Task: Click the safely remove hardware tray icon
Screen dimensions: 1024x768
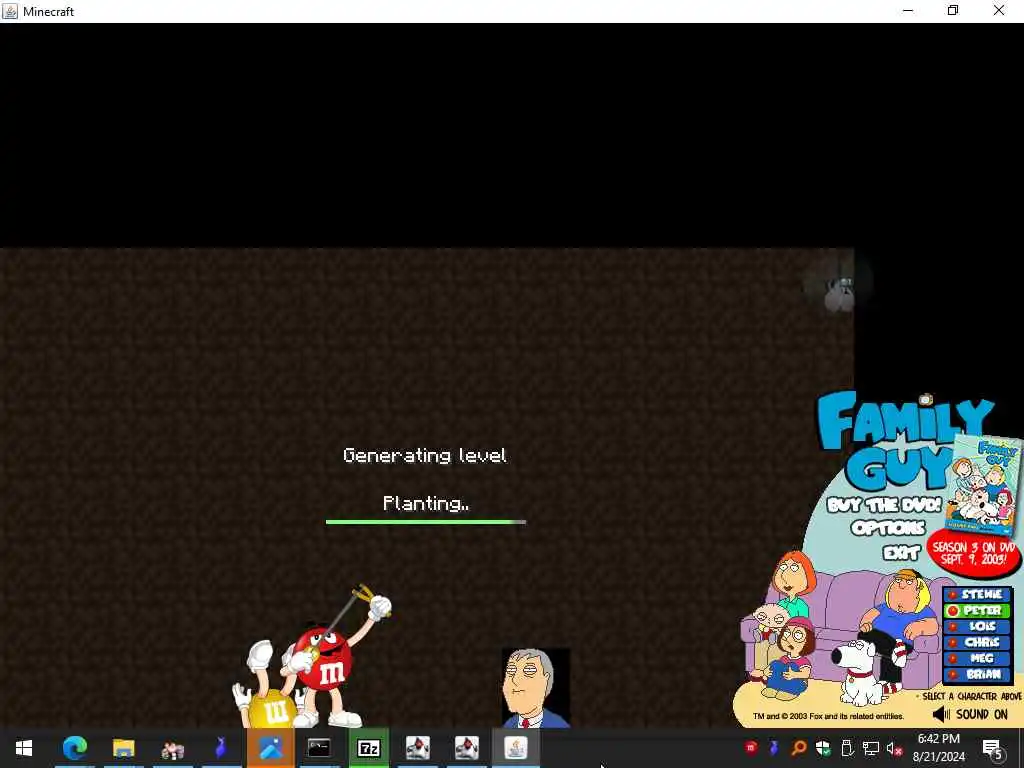Action: point(847,748)
